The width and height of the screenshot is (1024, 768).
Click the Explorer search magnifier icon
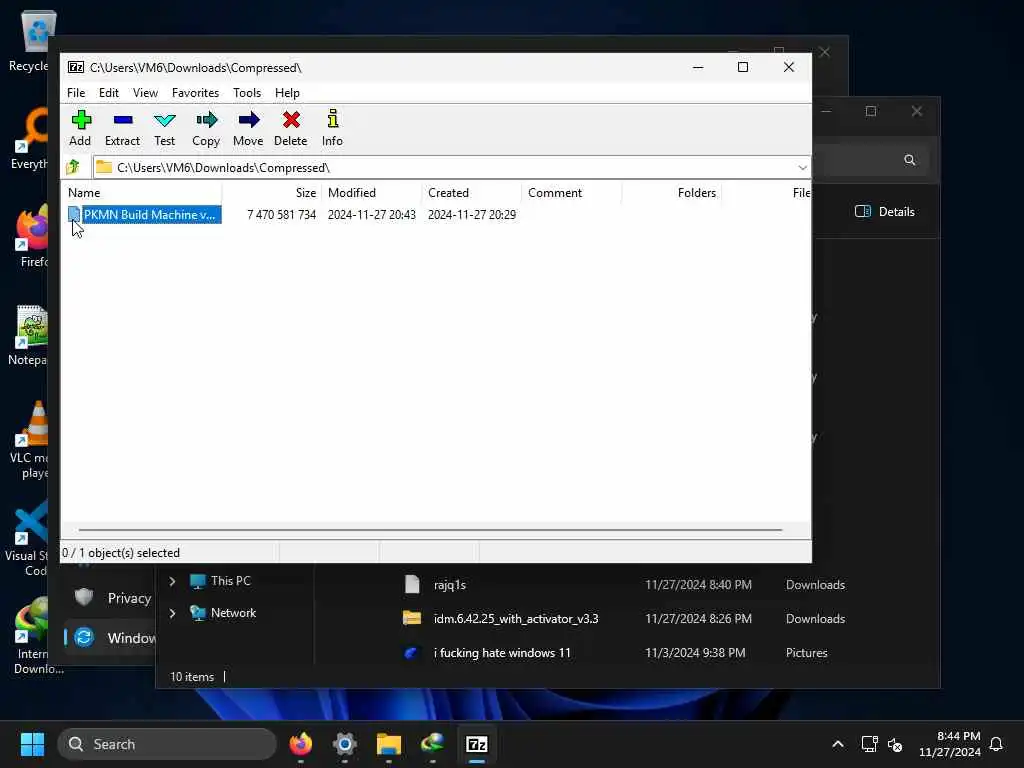click(x=909, y=160)
